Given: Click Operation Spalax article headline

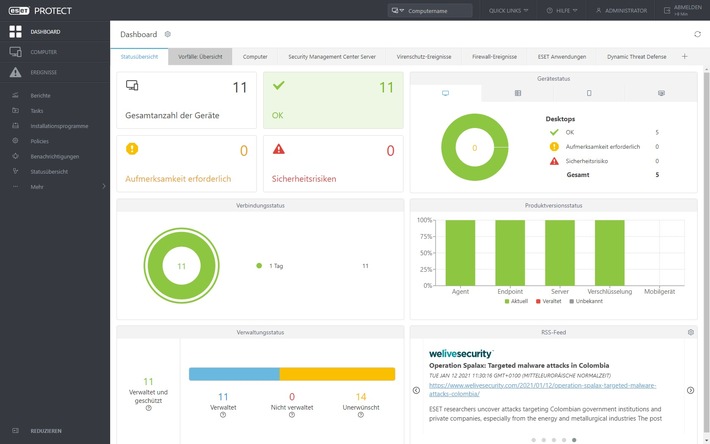Looking at the screenshot, I should [x=519, y=365].
